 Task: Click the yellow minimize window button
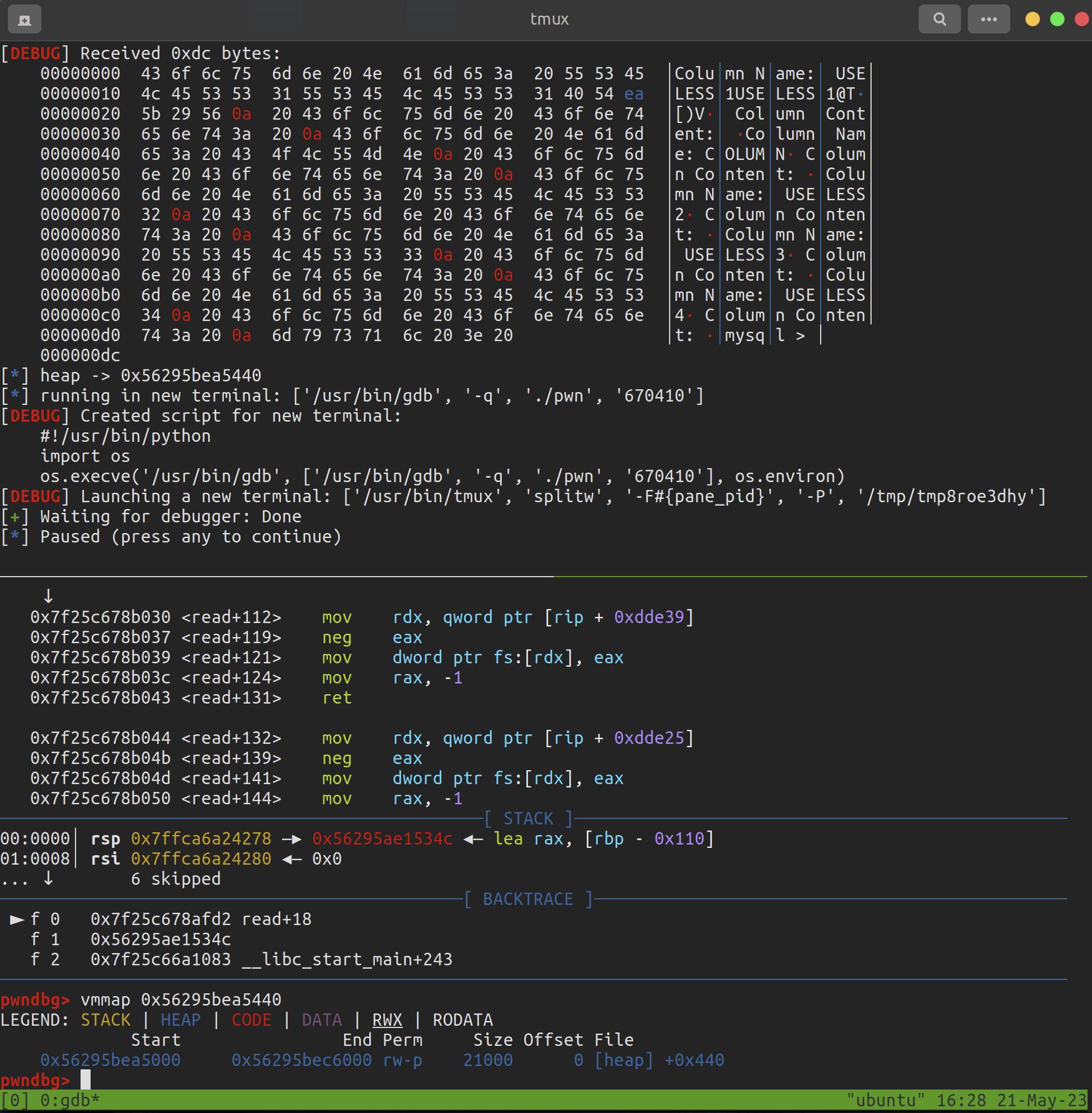(1032, 20)
